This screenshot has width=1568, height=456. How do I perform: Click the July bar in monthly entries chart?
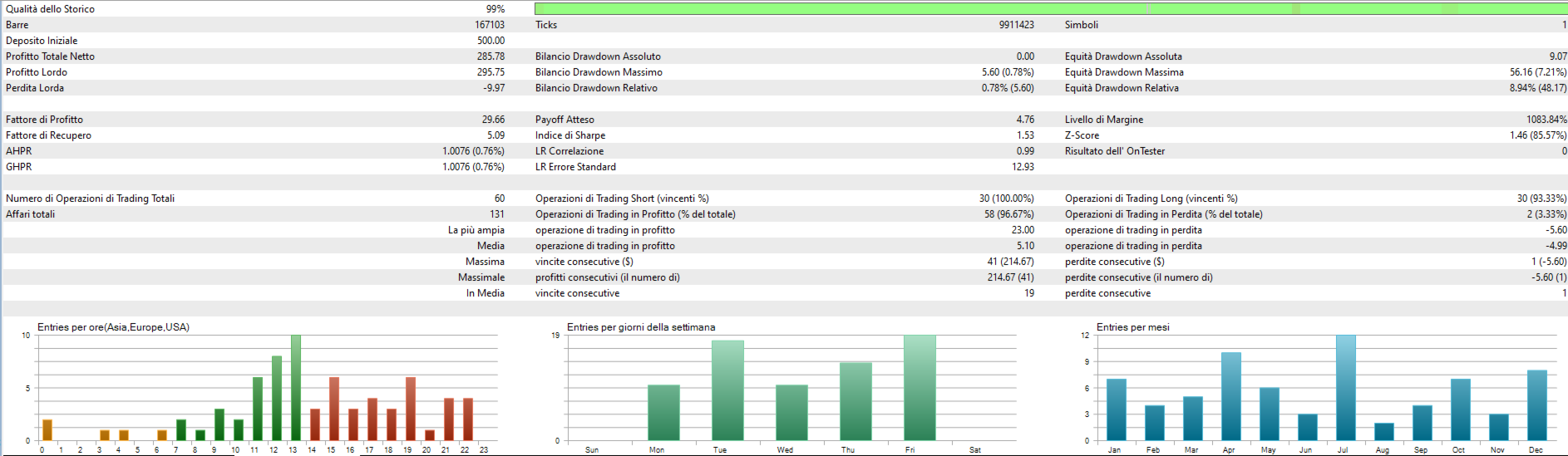[x=1346, y=388]
